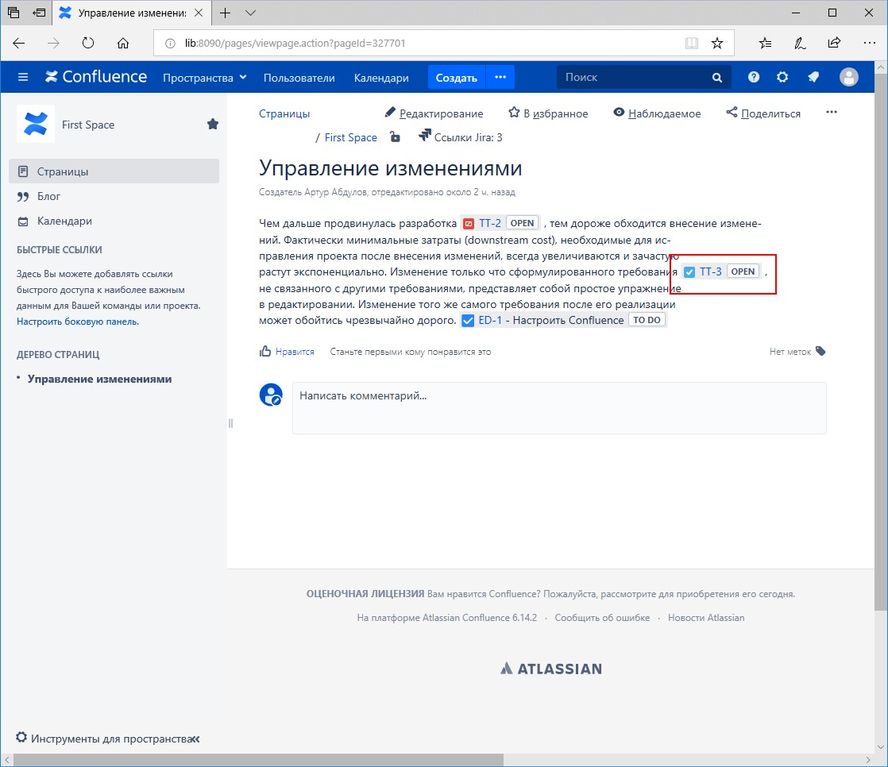888x767 pixels.
Task: Open browser favorites hub icon
Action: 765,43
